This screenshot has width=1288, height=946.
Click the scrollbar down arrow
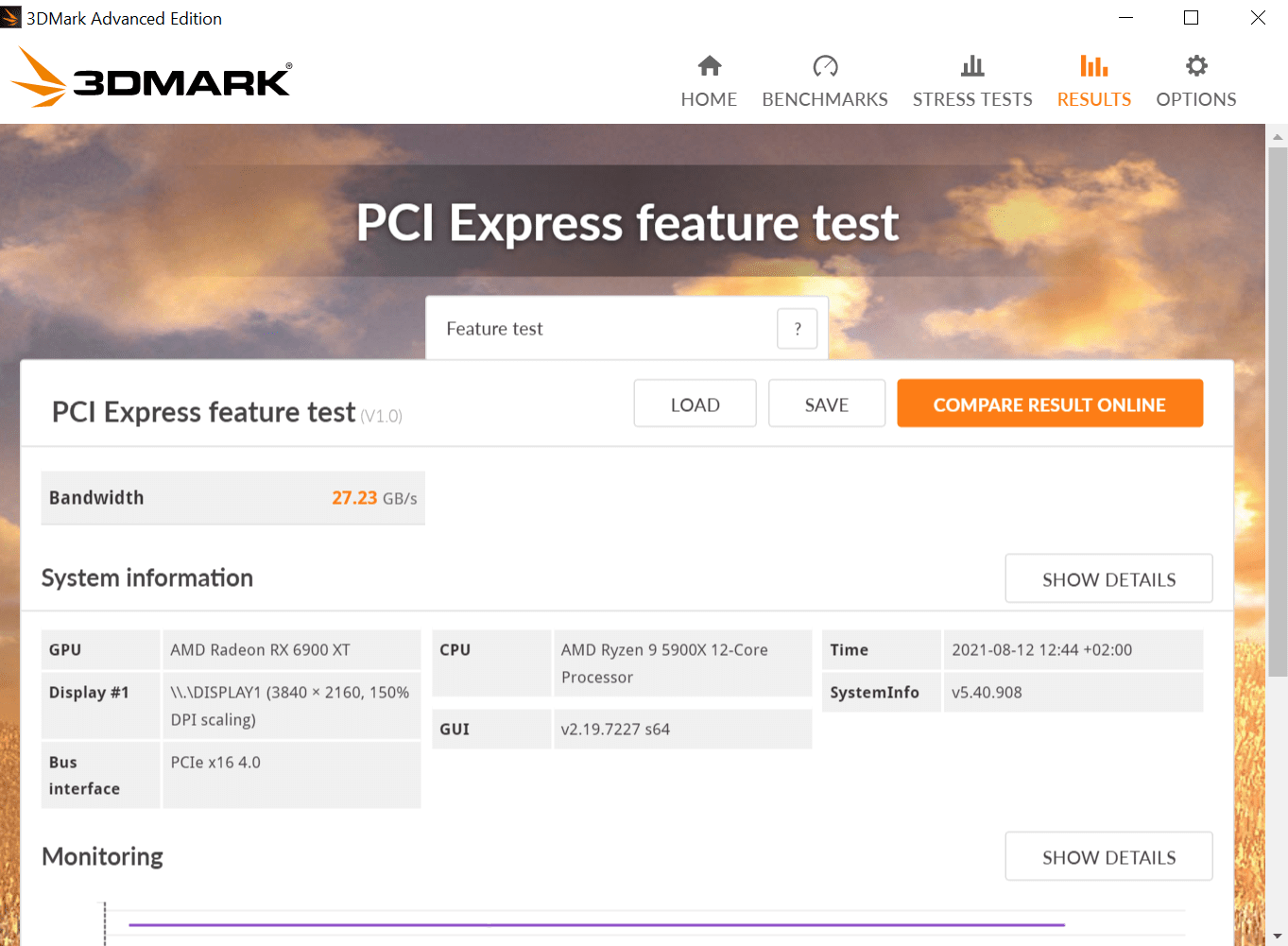pyautogui.click(x=1278, y=936)
